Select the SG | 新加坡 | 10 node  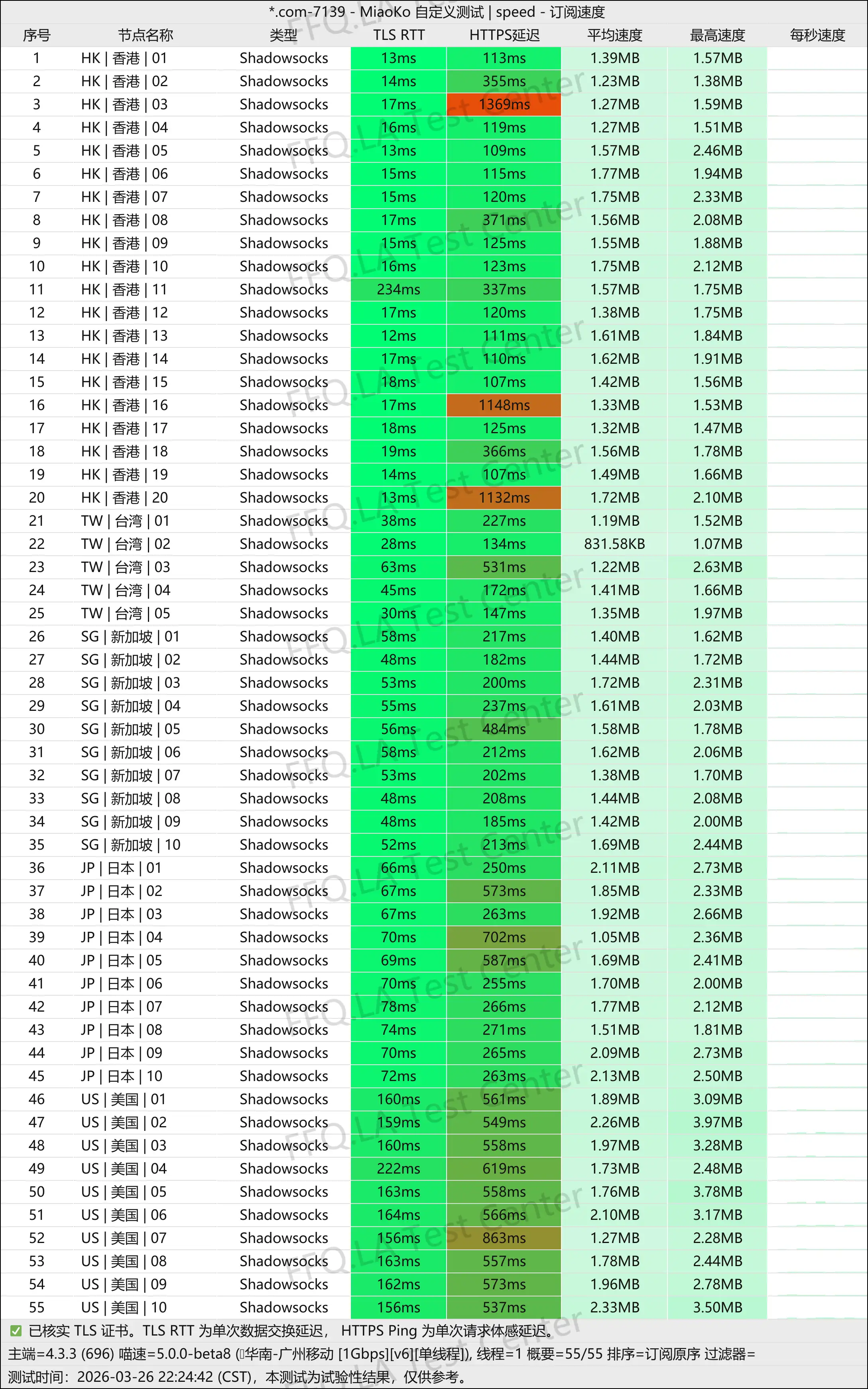[x=131, y=844]
